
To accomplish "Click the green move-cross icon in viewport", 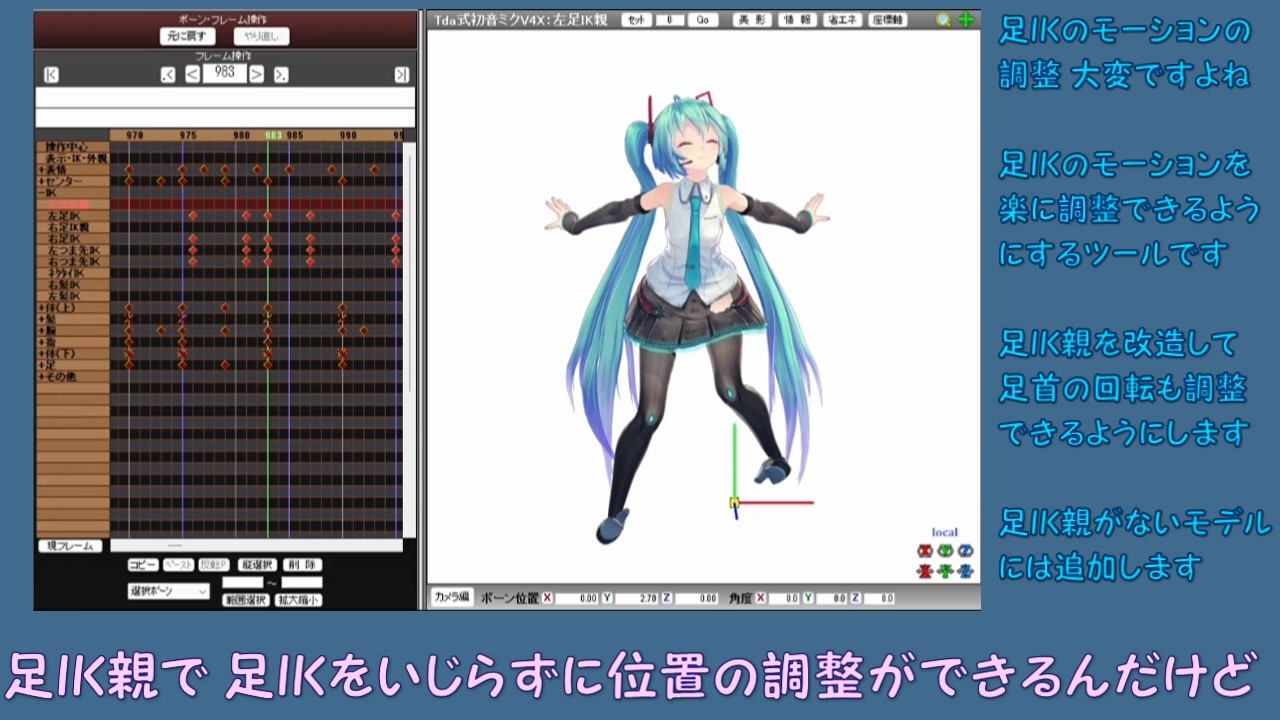I will click(x=965, y=20).
